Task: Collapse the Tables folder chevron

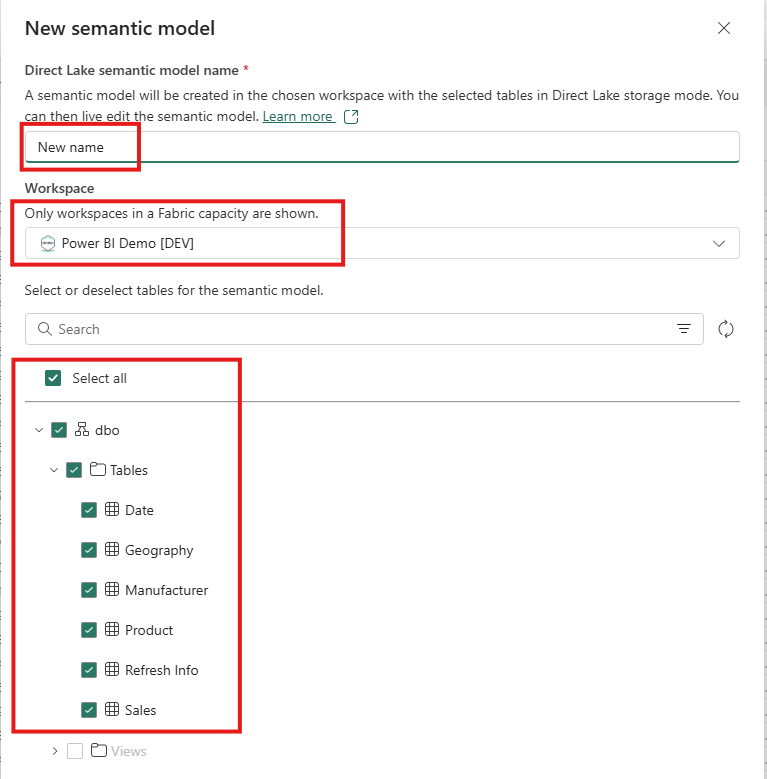Action: point(54,470)
